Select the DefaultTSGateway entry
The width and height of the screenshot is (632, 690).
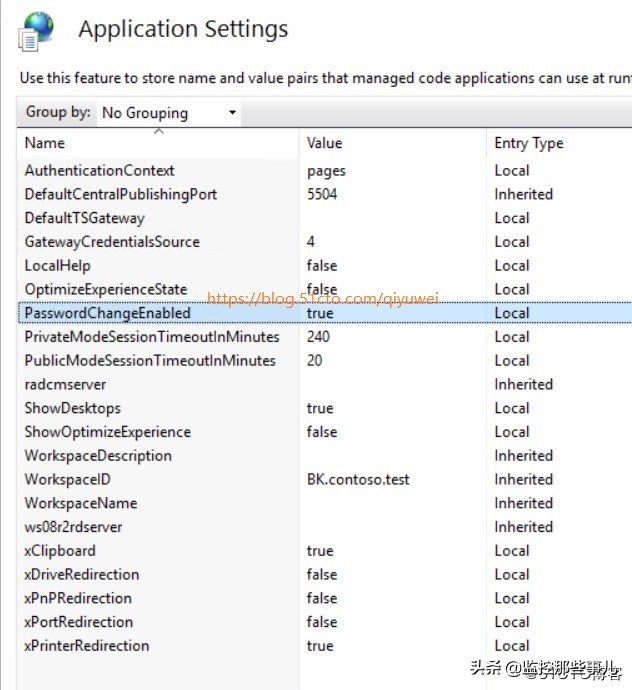[325, 218]
